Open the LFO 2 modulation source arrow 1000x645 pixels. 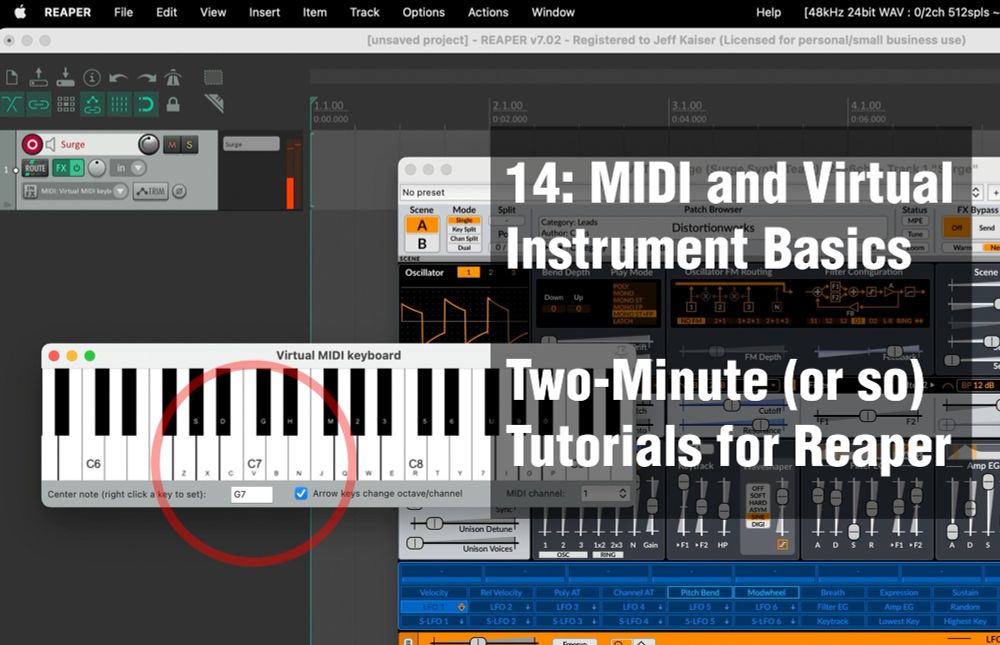click(527, 607)
